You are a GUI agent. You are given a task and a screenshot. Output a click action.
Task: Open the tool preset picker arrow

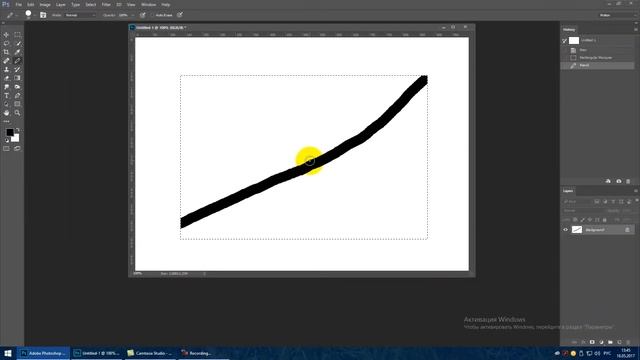(16, 15)
